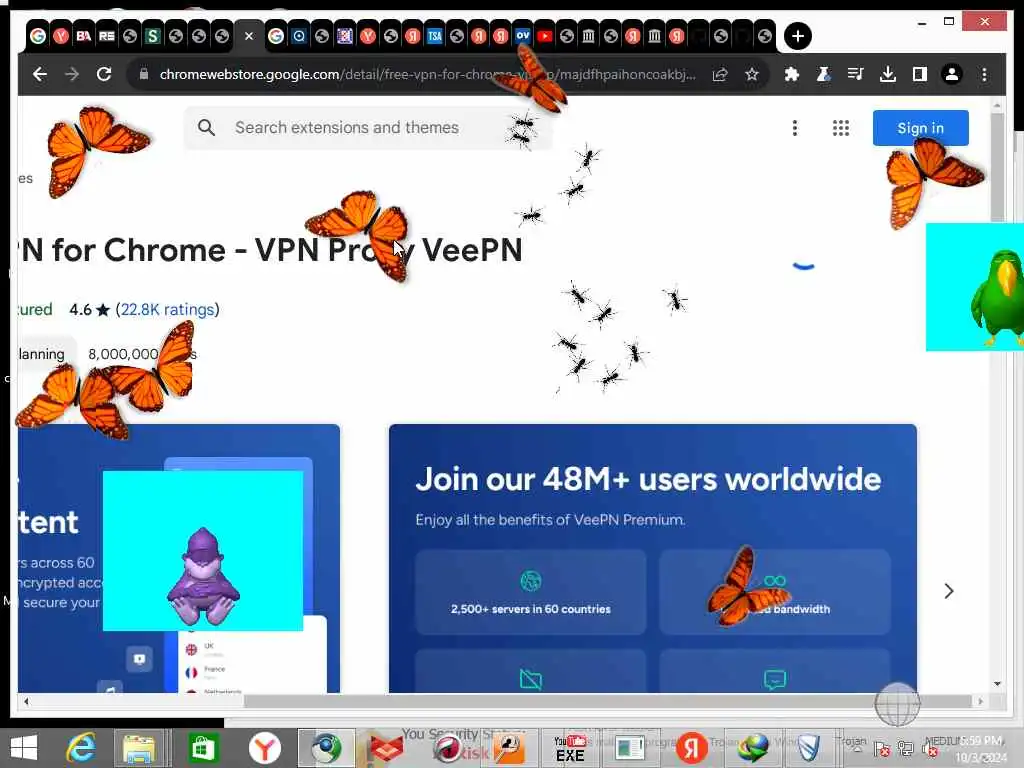The width and height of the screenshot is (1024, 768).
Task: Open the Web Store three-dot options menu
Action: coord(795,128)
